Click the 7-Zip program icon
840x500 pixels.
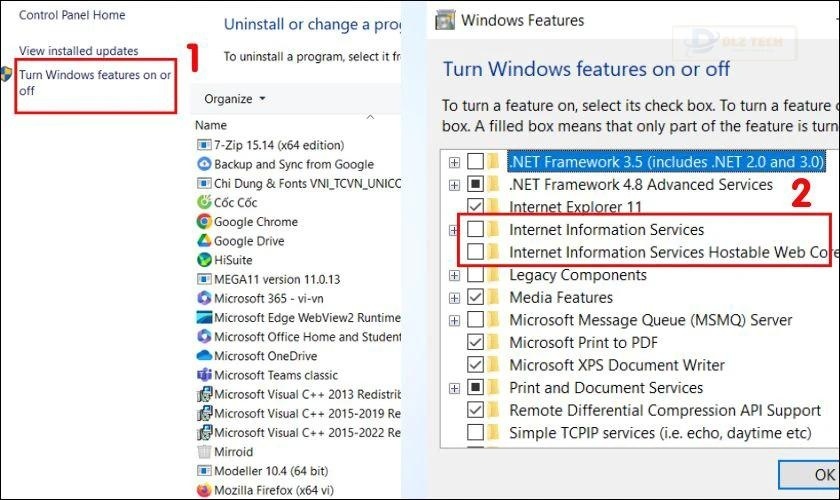pyautogui.click(x=204, y=146)
